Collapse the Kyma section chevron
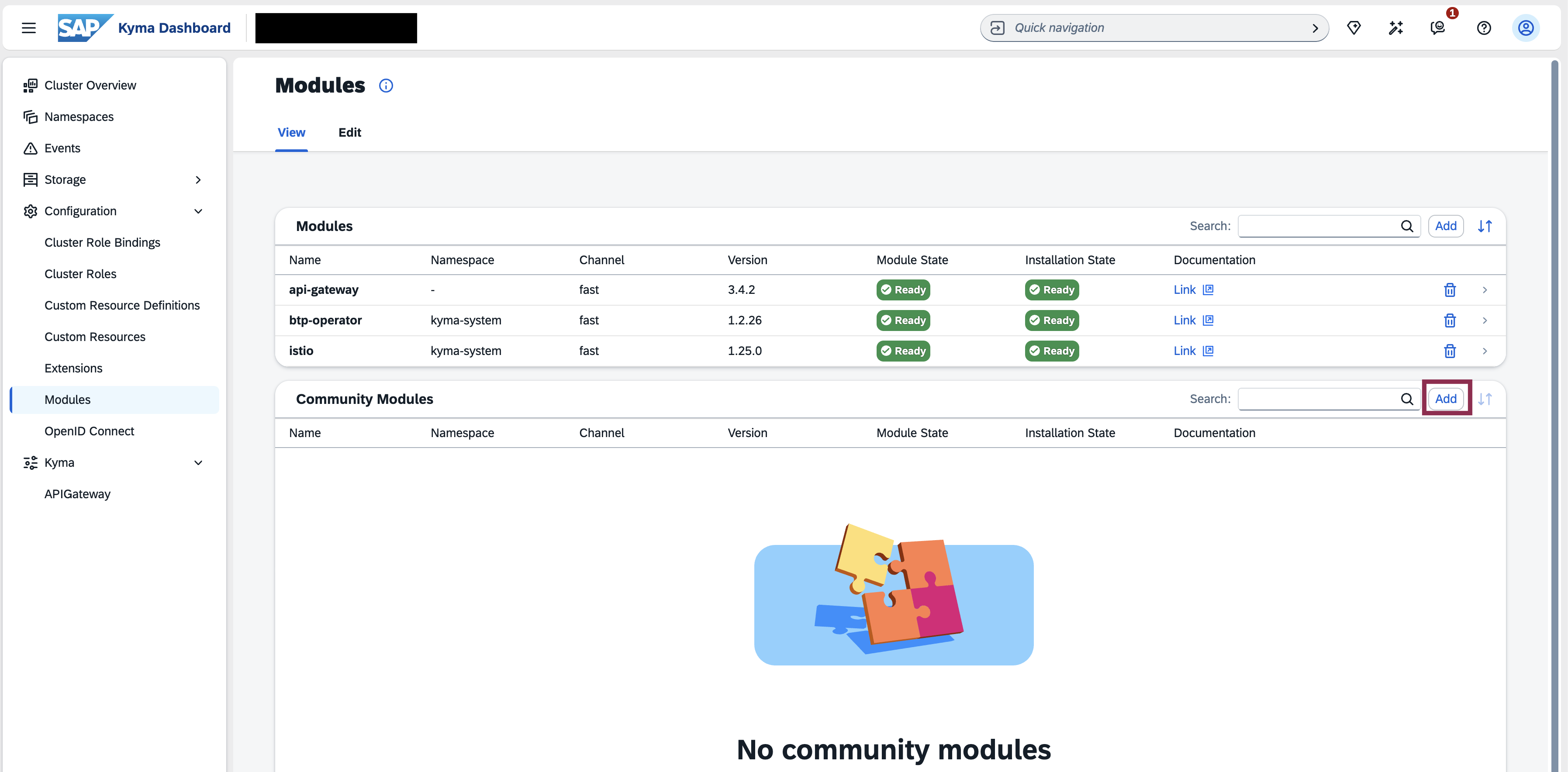 pyautogui.click(x=198, y=462)
